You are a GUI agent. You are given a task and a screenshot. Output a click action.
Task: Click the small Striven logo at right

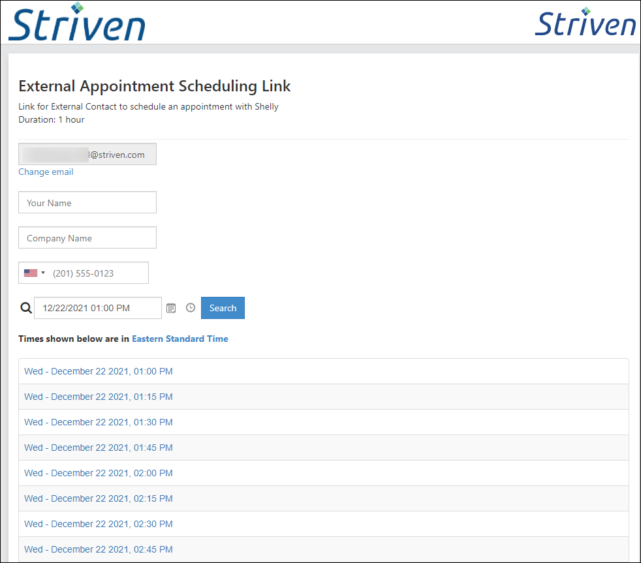(x=585, y=22)
